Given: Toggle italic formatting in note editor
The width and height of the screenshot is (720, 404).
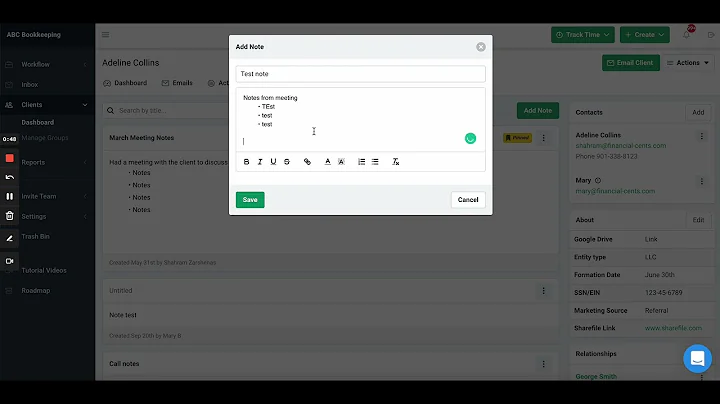Looking at the screenshot, I should [x=260, y=162].
